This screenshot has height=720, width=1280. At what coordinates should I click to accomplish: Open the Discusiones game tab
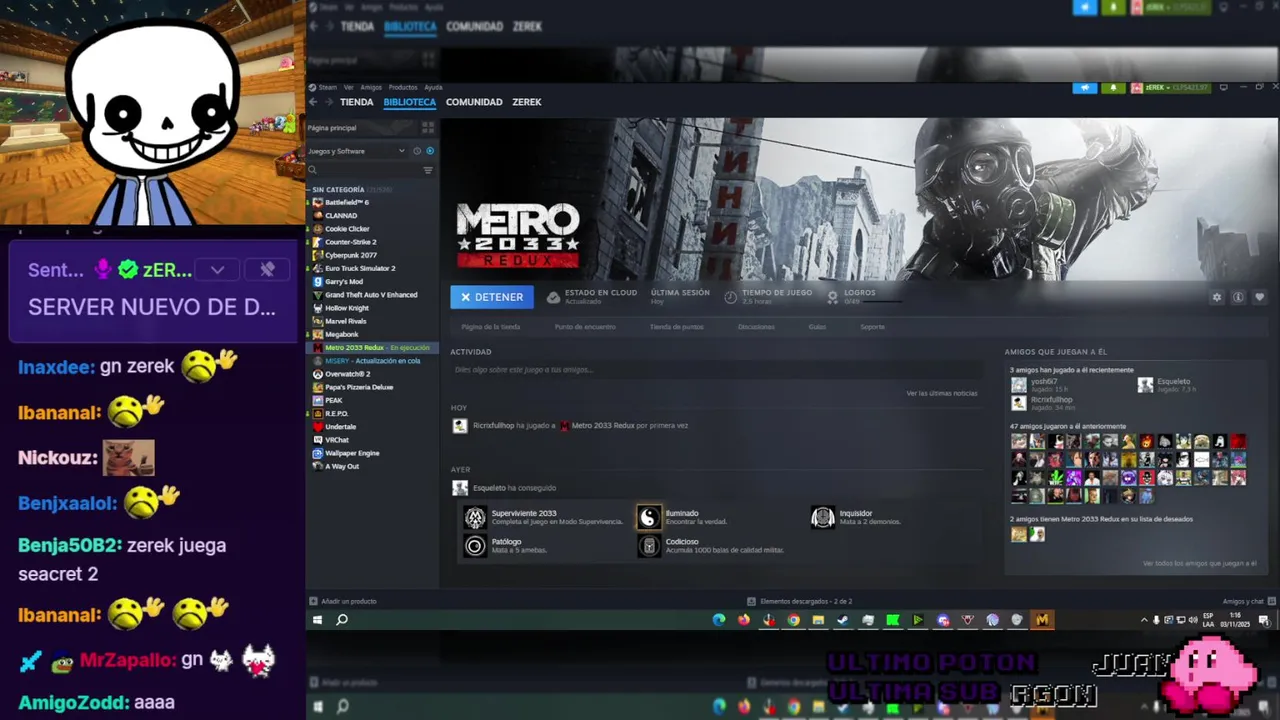click(756, 327)
